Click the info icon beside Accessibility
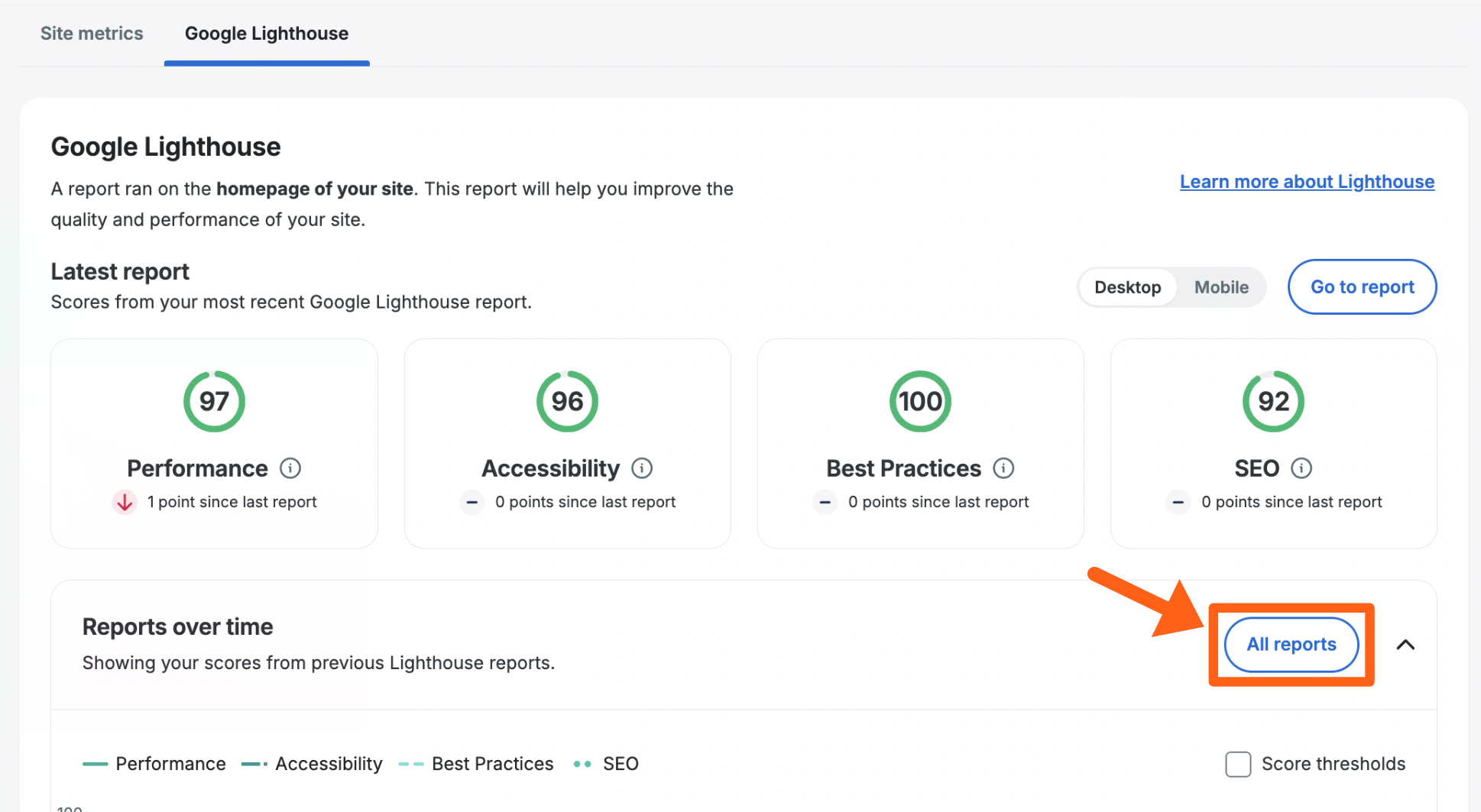Screen dimensions: 1481x812 tap(642, 468)
